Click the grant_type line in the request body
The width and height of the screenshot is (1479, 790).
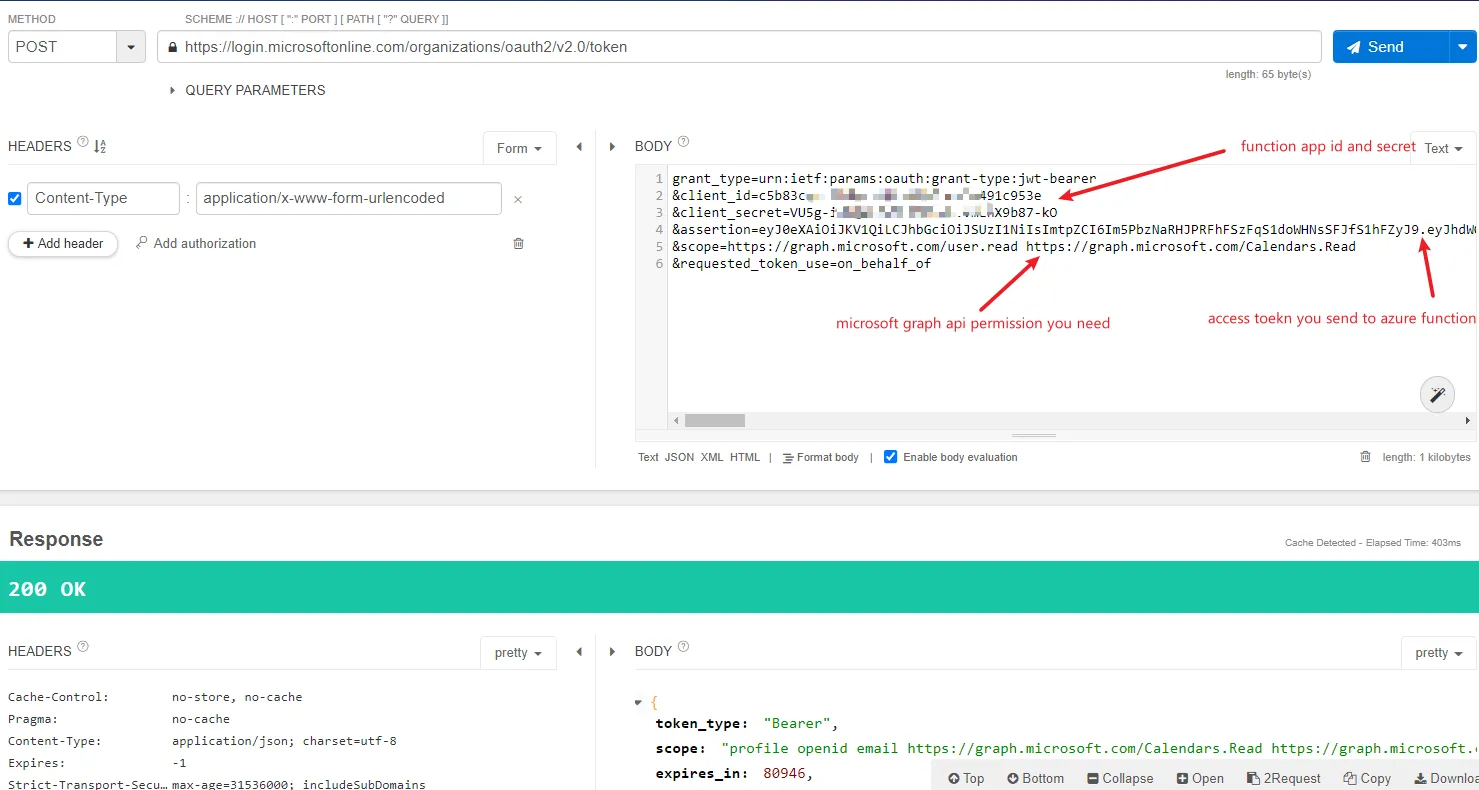click(x=884, y=179)
